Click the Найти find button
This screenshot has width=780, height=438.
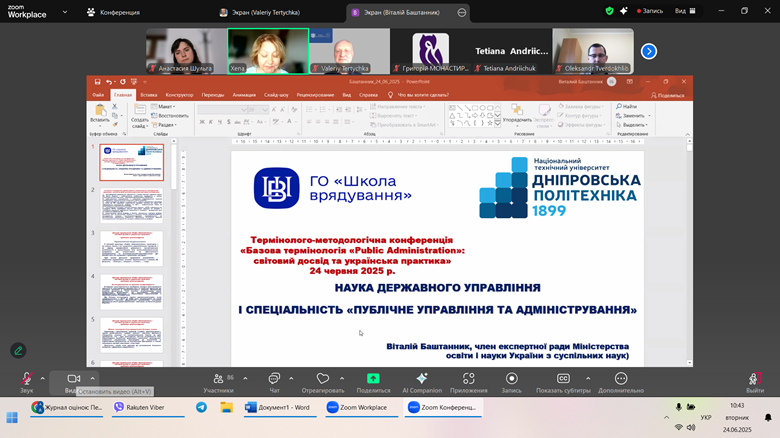(x=627, y=107)
